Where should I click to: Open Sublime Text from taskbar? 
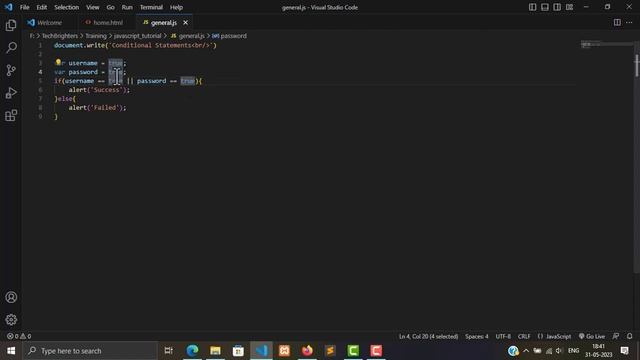pyautogui.click(x=330, y=351)
